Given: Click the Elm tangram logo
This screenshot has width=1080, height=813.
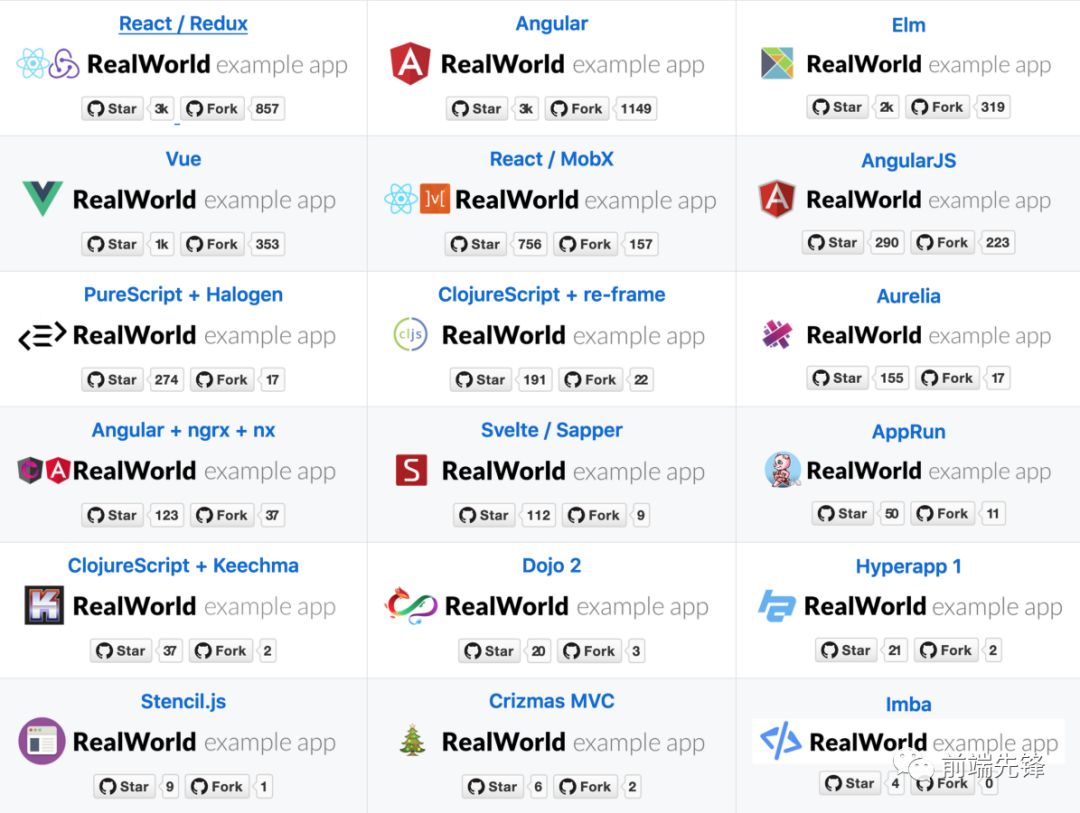Looking at the screenshot, I should [x=777, y=63].
